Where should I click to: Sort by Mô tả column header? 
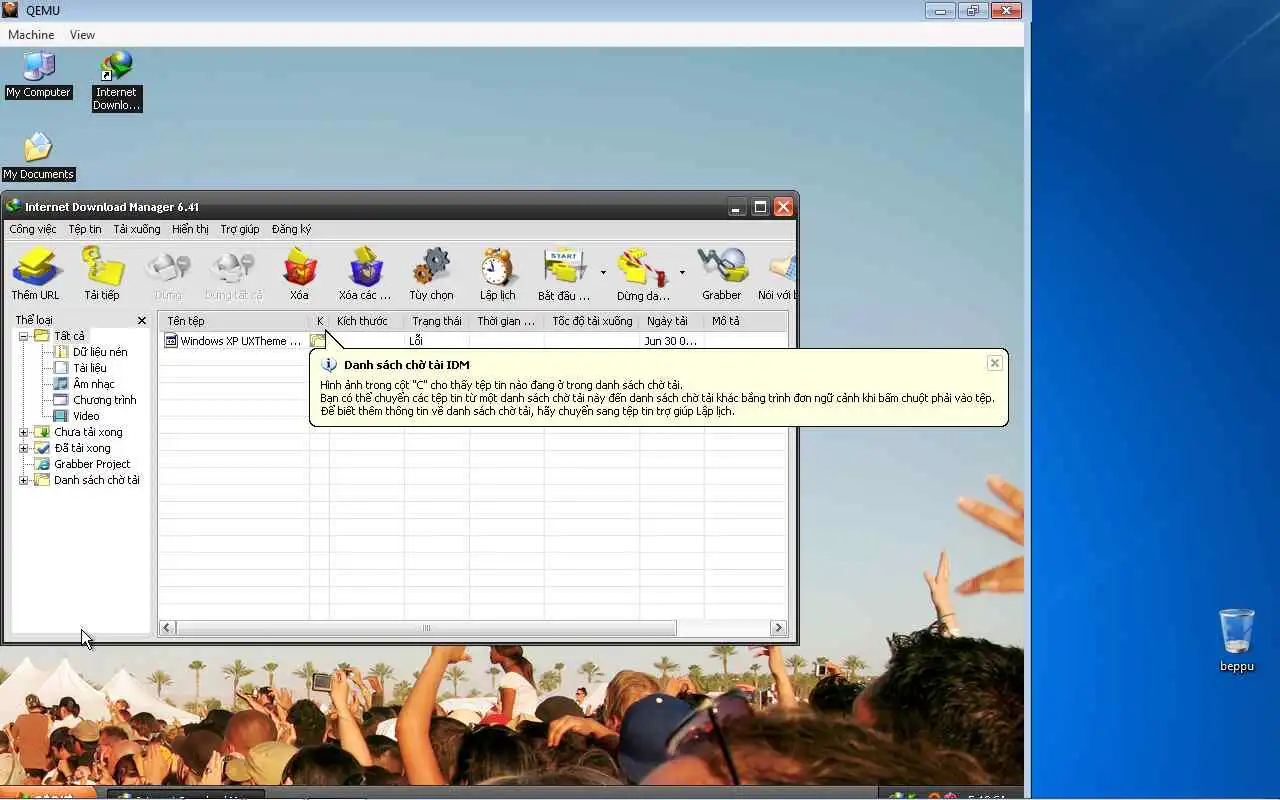click(x=745, y=321)
